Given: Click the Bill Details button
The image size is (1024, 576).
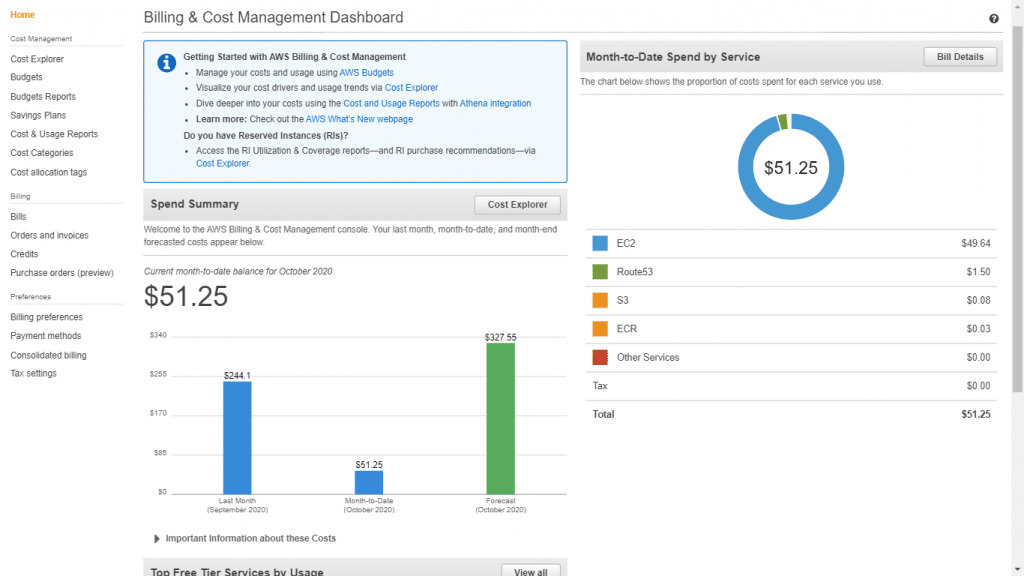Looking at the screenshot, I should point(959,57).
